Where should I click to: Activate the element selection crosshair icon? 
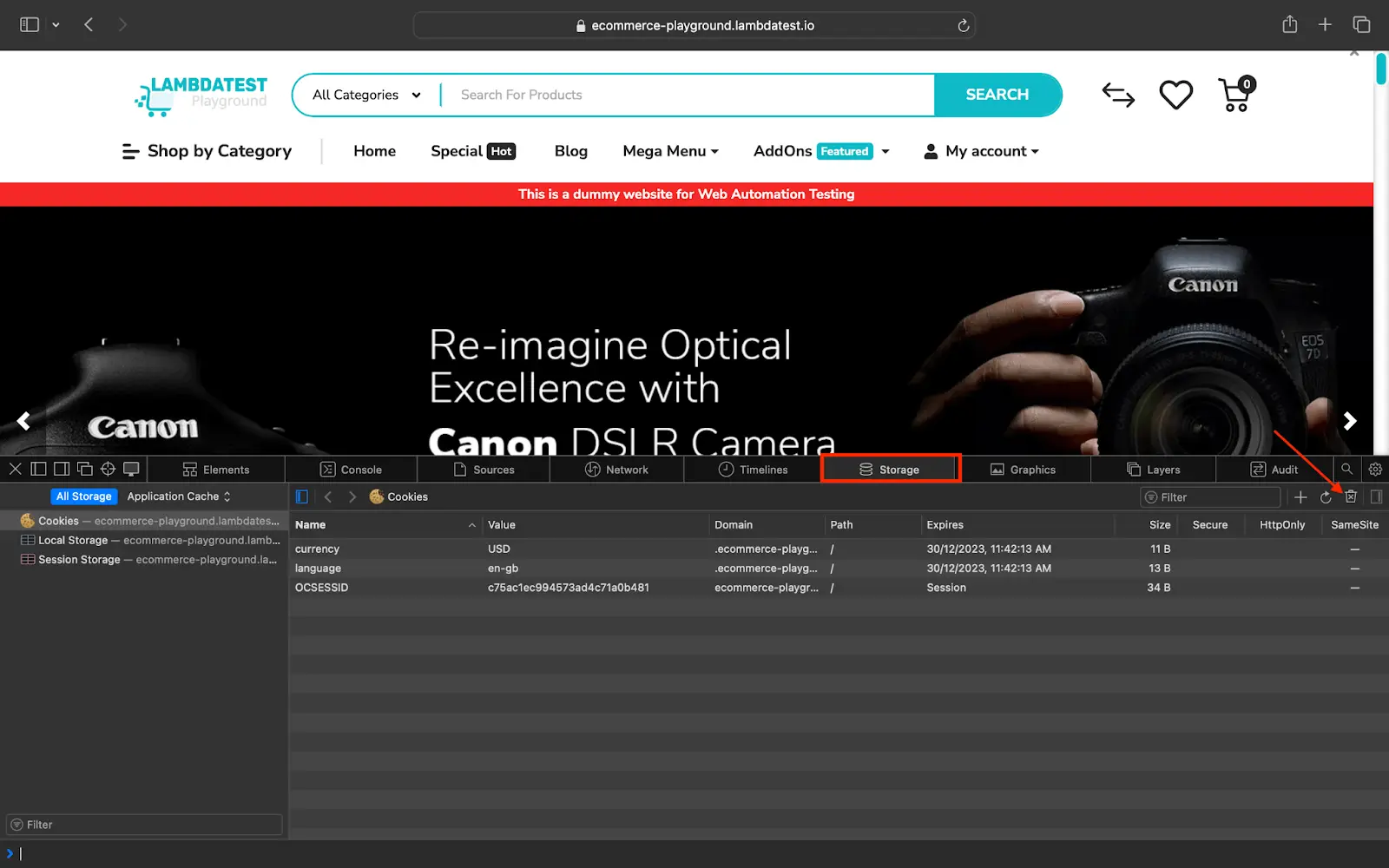click(108, 469)
